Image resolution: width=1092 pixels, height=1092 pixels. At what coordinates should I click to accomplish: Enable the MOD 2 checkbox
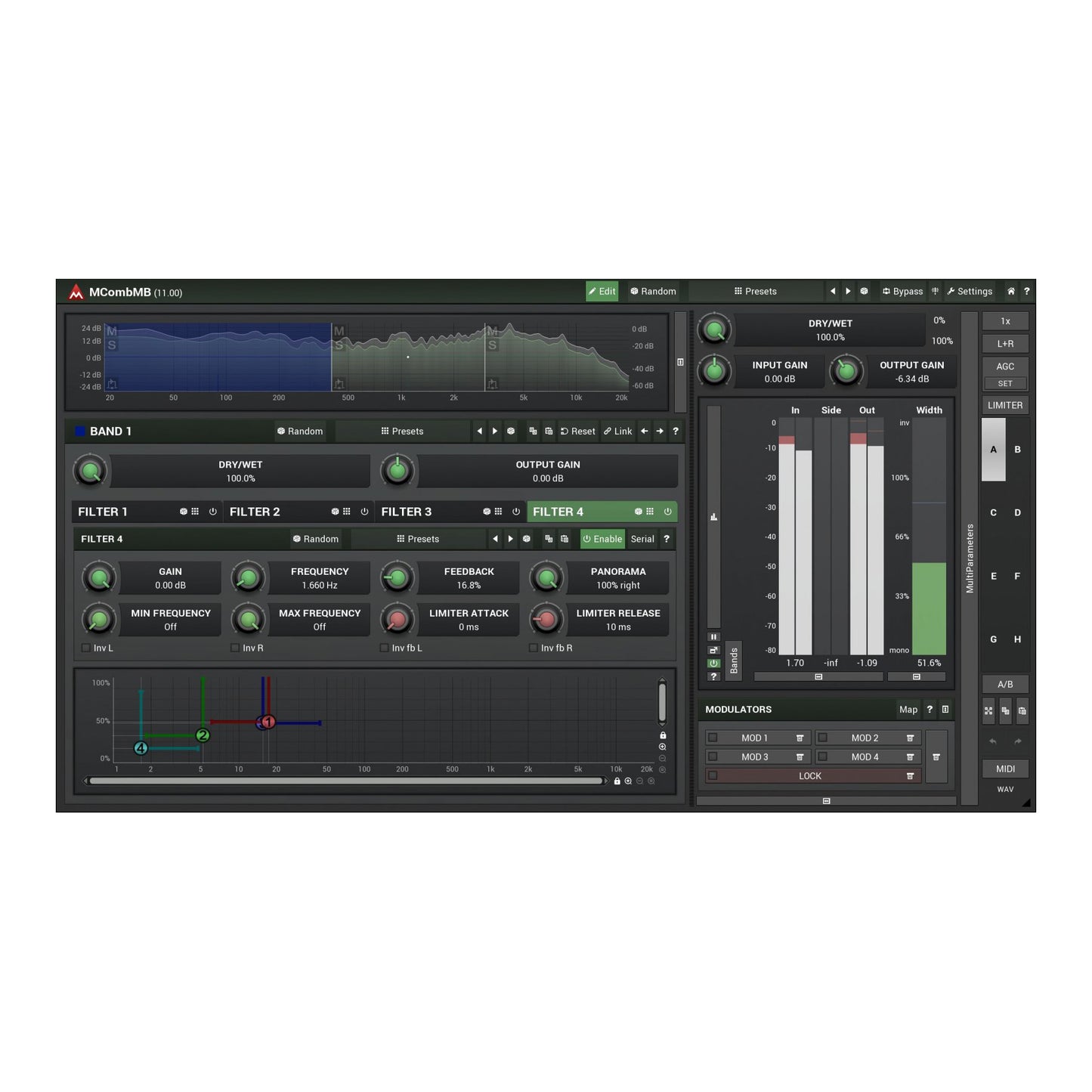823,738
